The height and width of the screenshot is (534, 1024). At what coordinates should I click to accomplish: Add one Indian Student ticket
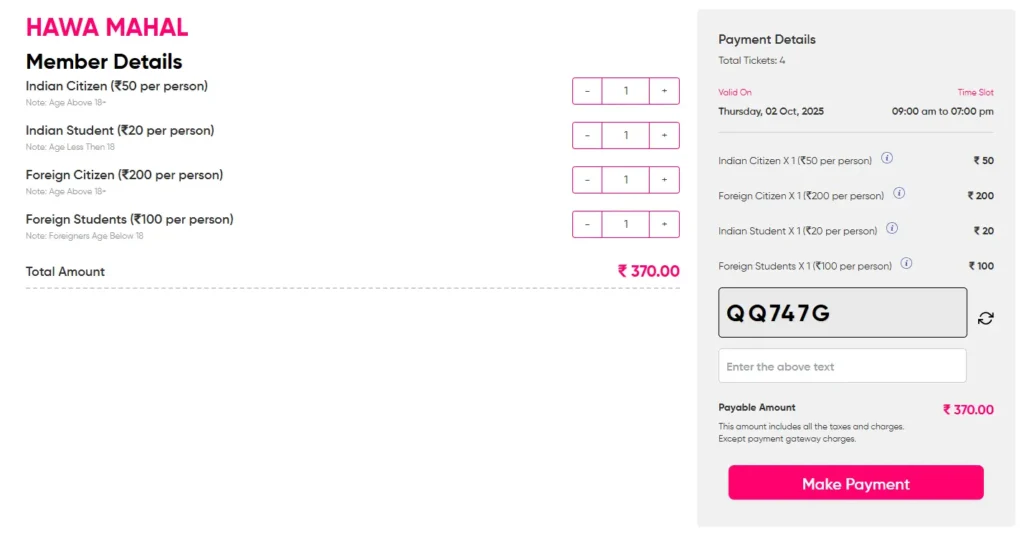664,135
